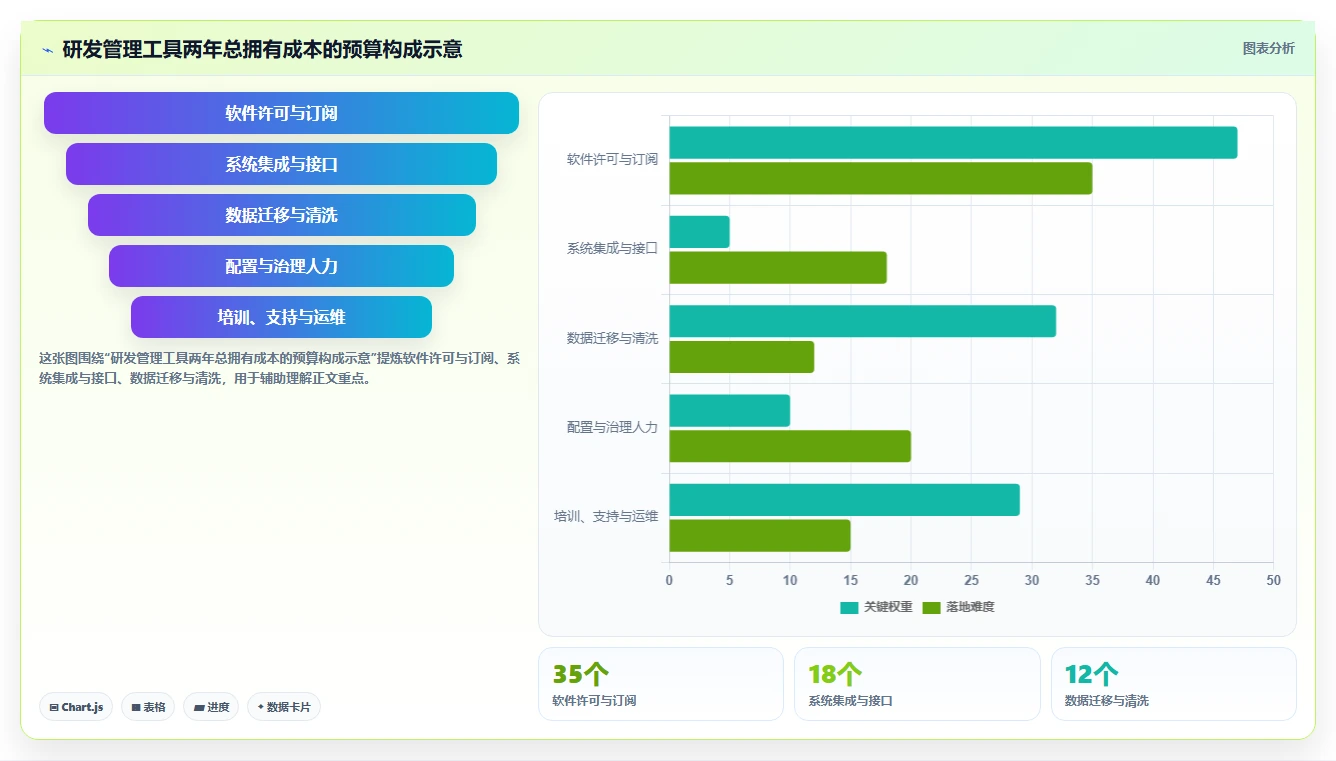This screenshot has height=761, width=1336.
Task: Select the 系统集成与接口 funnel bar
Action: pos(281,164)
